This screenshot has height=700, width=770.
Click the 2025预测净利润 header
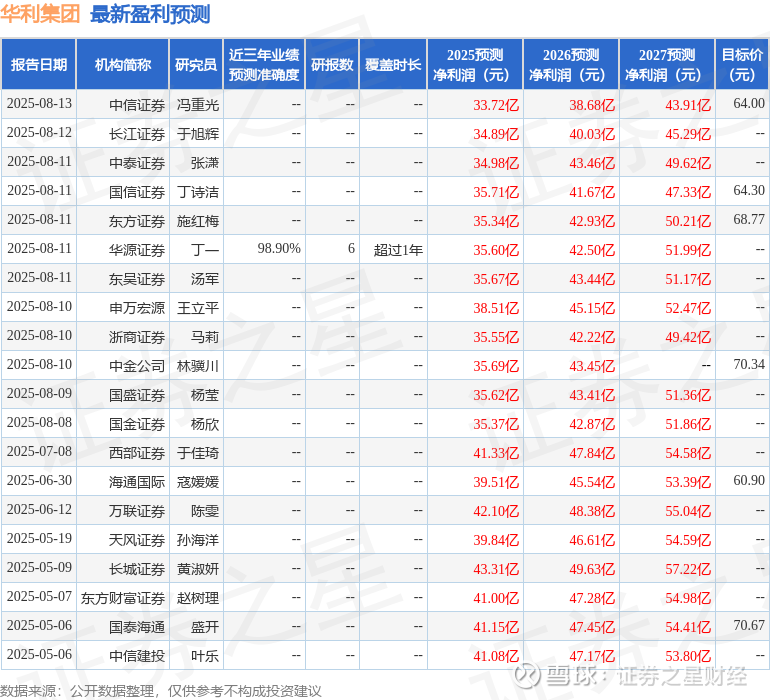475,64
